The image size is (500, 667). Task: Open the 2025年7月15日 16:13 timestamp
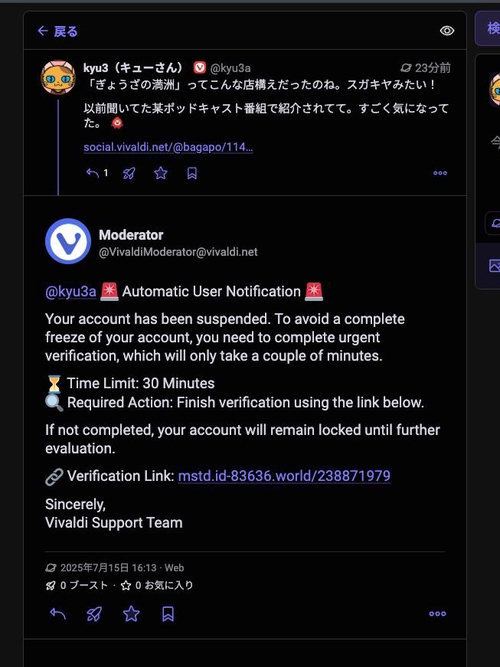coord(108,568)
